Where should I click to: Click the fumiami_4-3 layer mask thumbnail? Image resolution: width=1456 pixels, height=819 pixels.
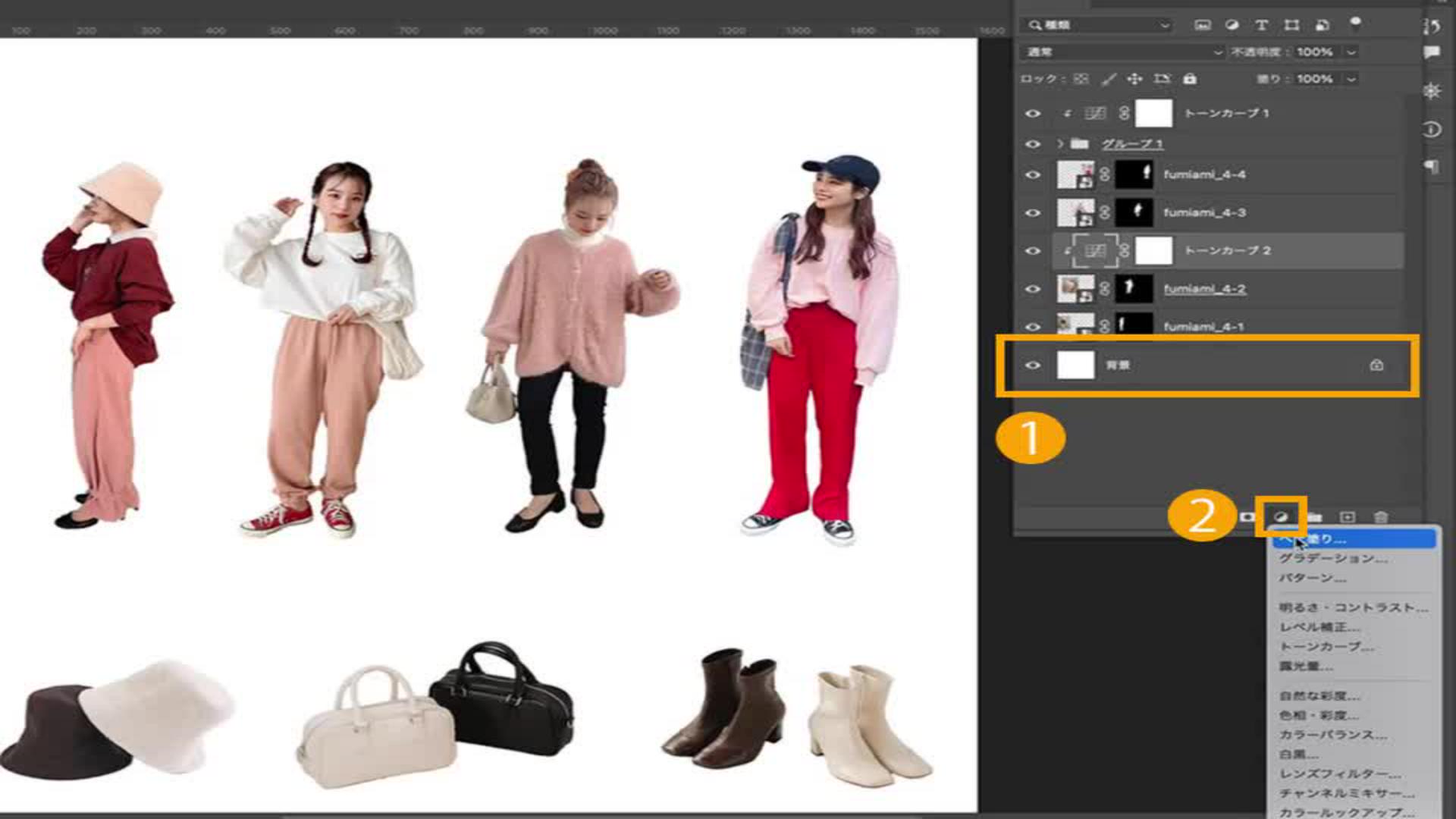click(1134, 212)
